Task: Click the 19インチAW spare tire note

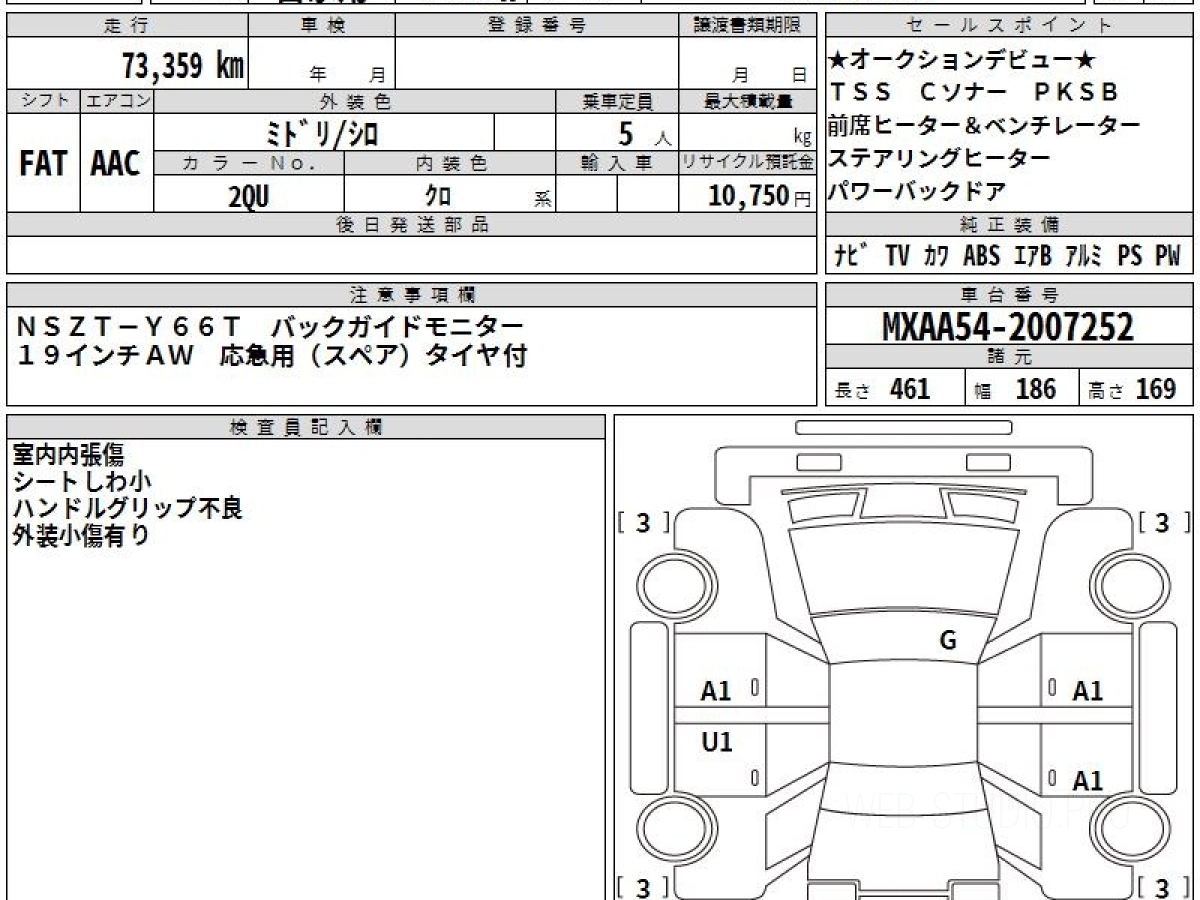Action: coord(272,356)
